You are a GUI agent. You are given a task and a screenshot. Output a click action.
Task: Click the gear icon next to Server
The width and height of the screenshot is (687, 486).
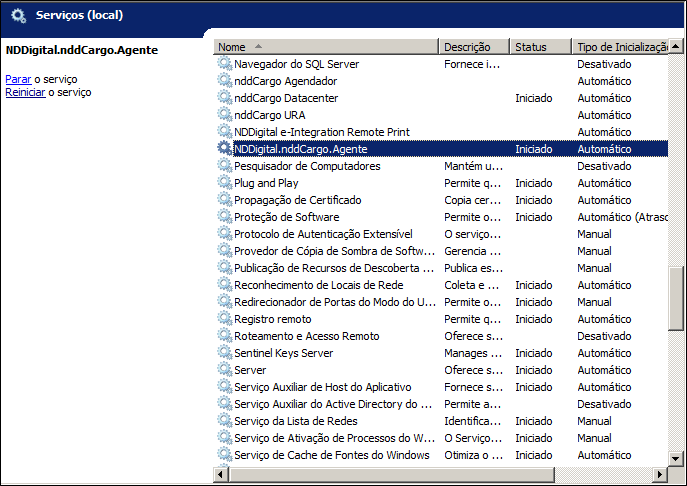[x=224, y=370]
